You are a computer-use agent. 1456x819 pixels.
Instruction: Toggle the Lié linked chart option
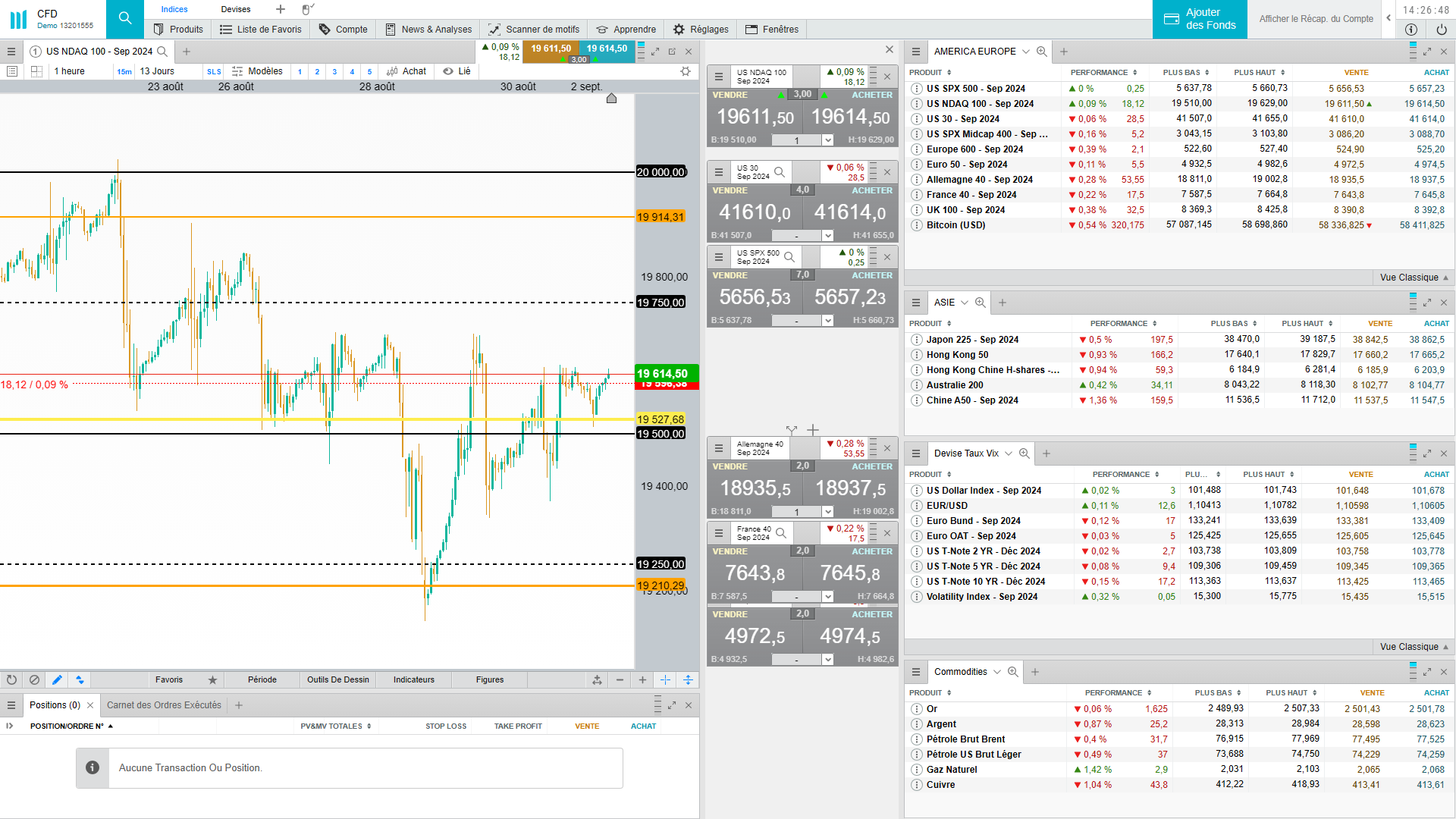pos(457,71)
